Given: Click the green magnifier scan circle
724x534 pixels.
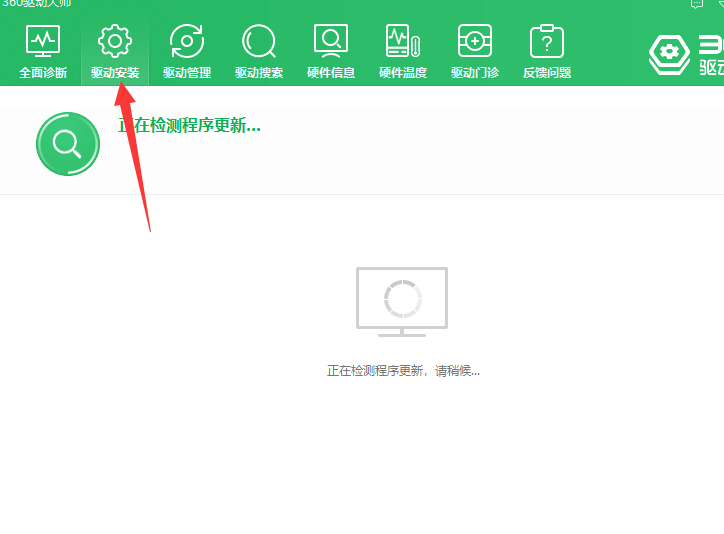Looking at the screenshot, I should (68, 144).
